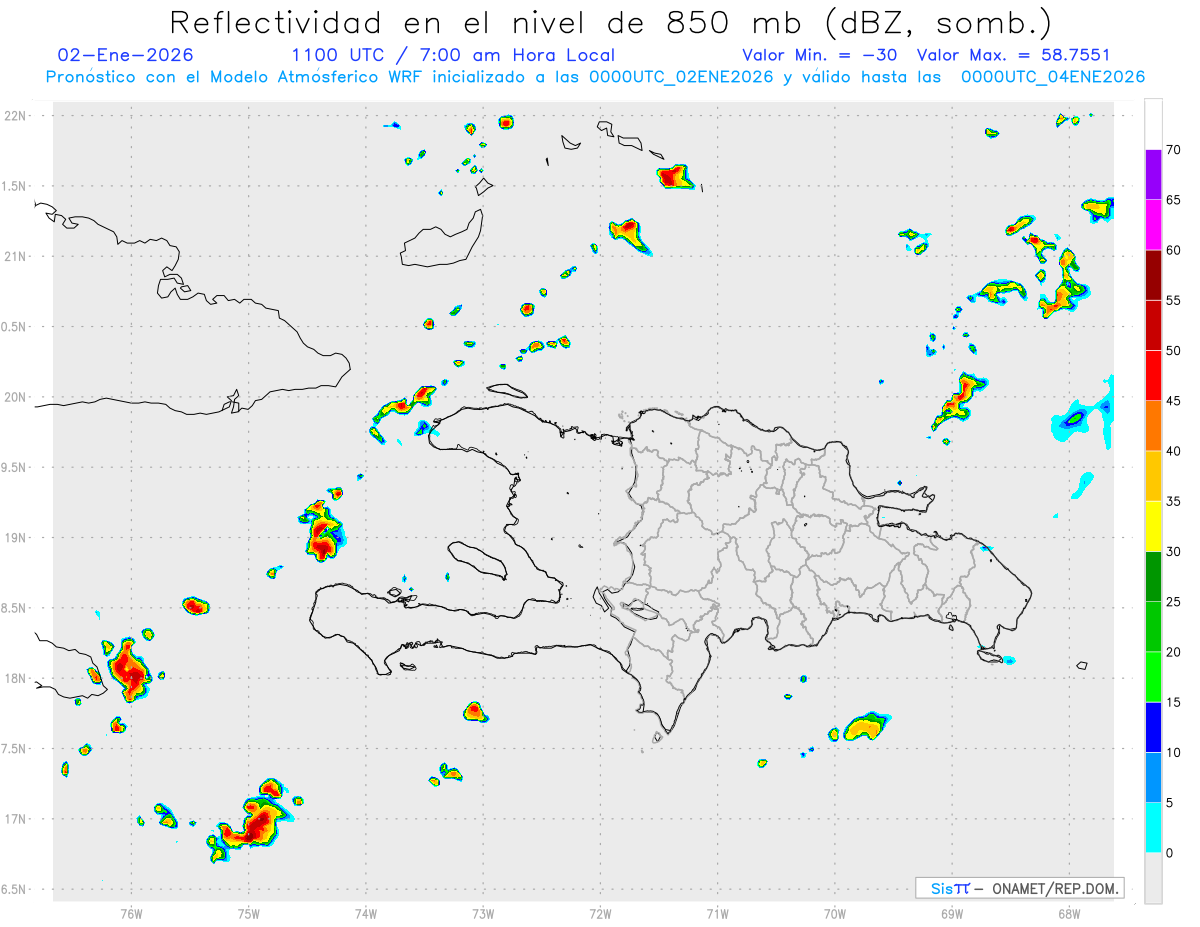Image resolution: width=1200 pixels, height=927 pixels.
Task: Click the 'Valor Min. = -30' text
Action: tap(819, 55)
